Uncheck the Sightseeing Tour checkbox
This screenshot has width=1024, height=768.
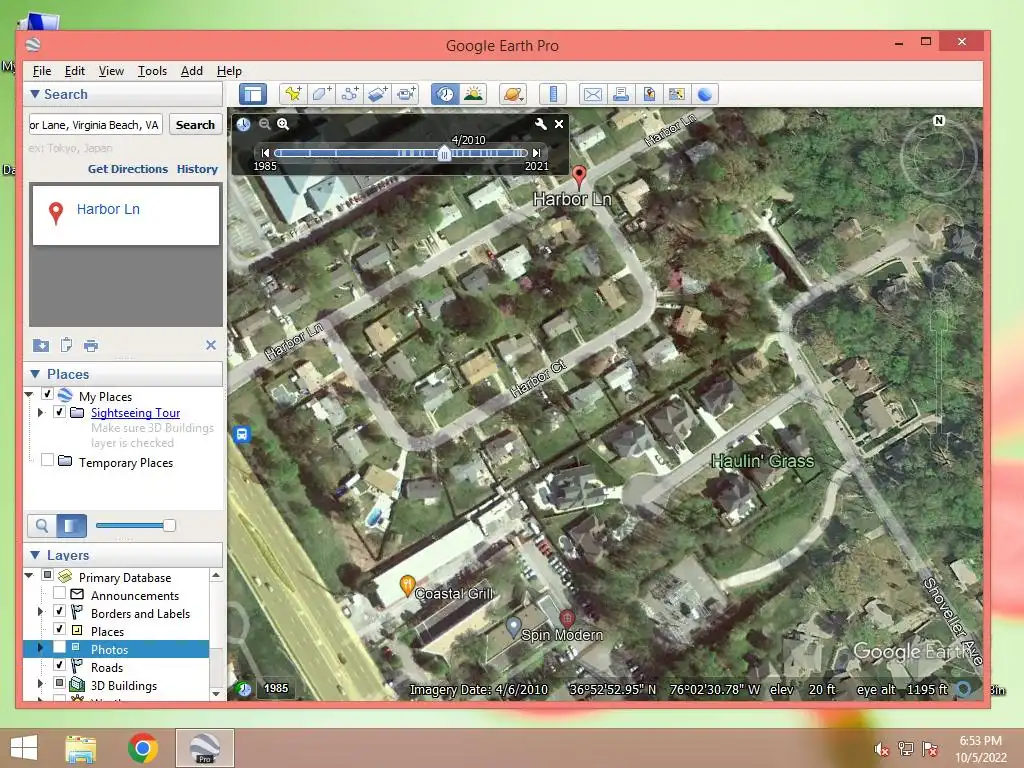59,412
